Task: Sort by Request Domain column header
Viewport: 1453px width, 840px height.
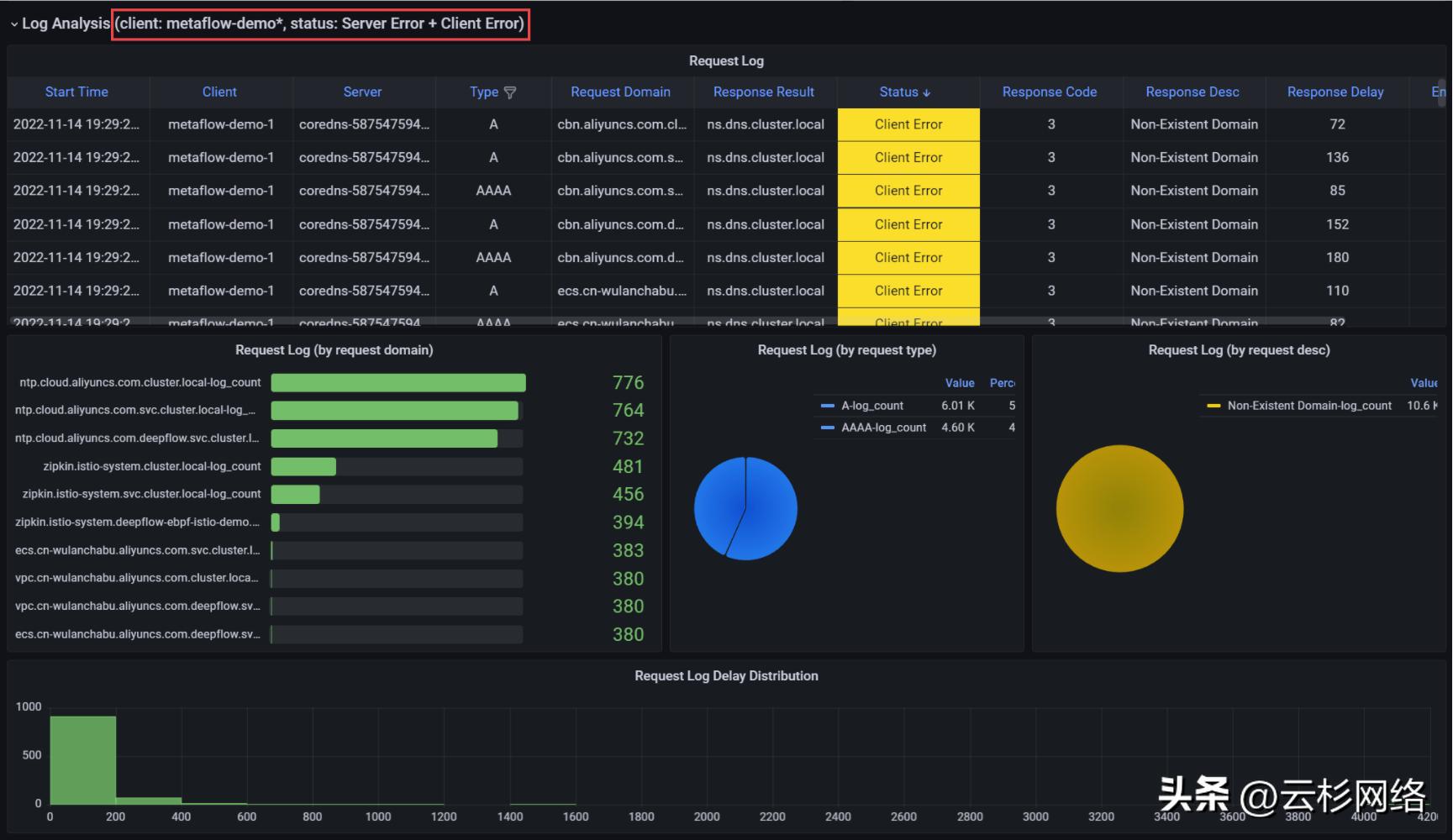Action: tap(620, 92)
